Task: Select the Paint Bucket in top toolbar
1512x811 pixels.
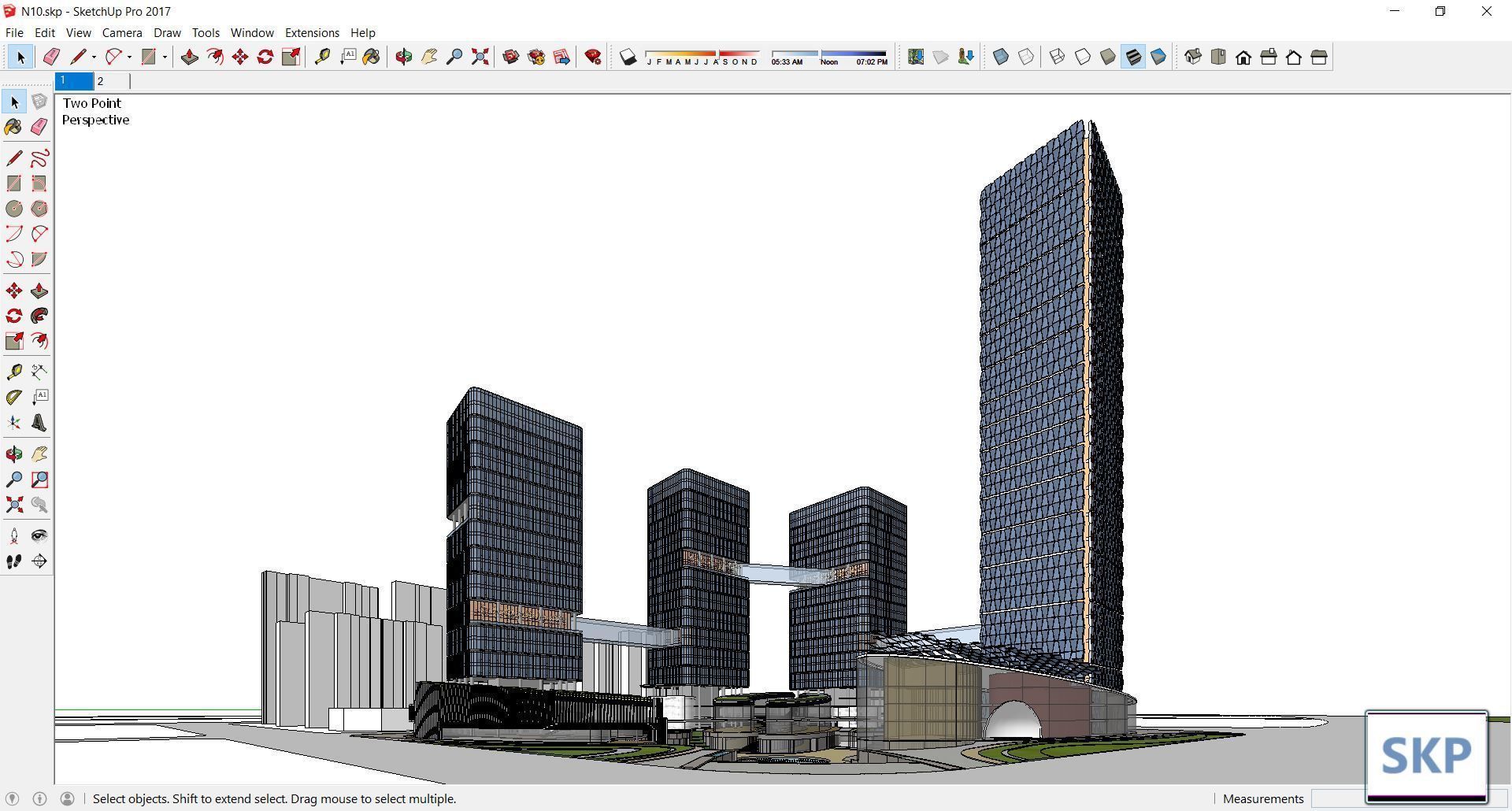Action: pyautogui.click(x=372, y=57)
